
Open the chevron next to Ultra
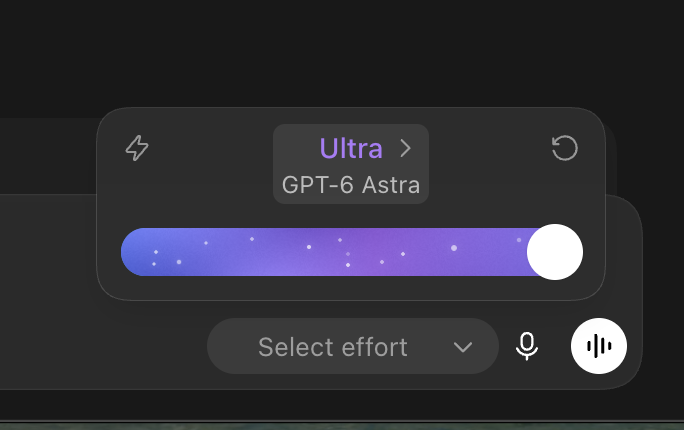click(406, 148)
